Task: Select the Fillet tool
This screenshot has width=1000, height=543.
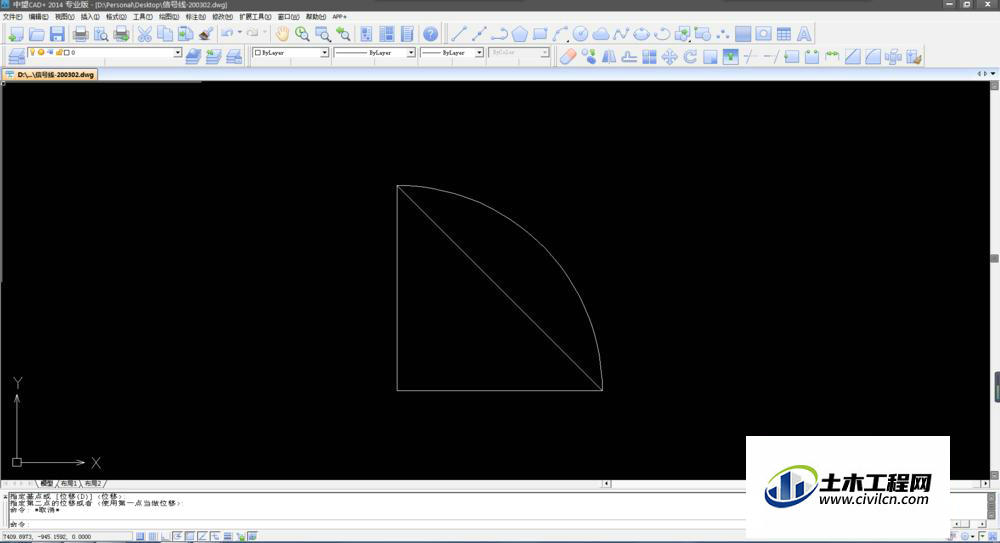Action: point(873,57)
